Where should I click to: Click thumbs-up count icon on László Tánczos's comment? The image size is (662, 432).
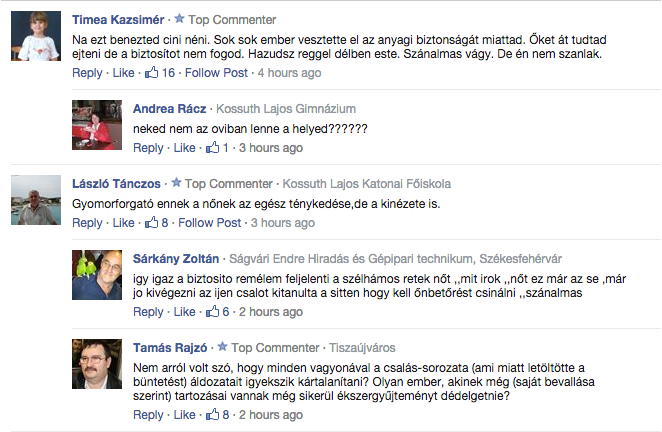tap(152, 222)
